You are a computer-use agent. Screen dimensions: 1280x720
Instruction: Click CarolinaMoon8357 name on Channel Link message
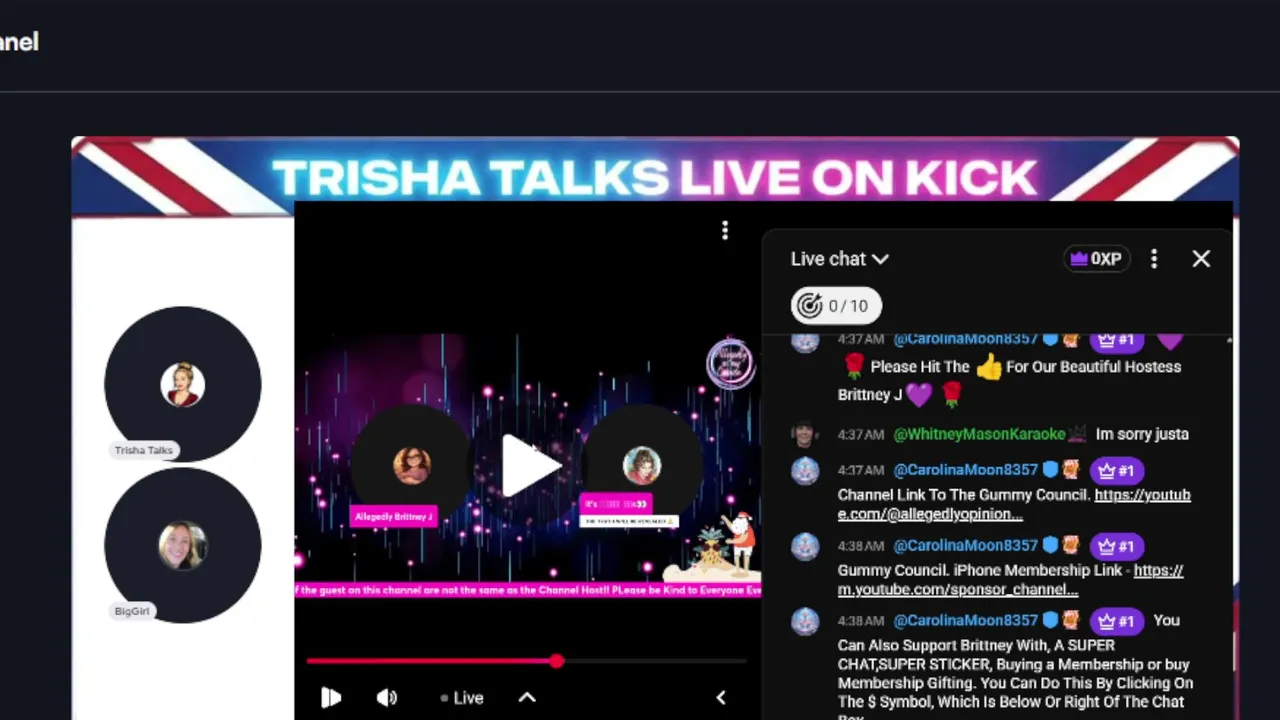pyautogui.click(x=965, y=470)
